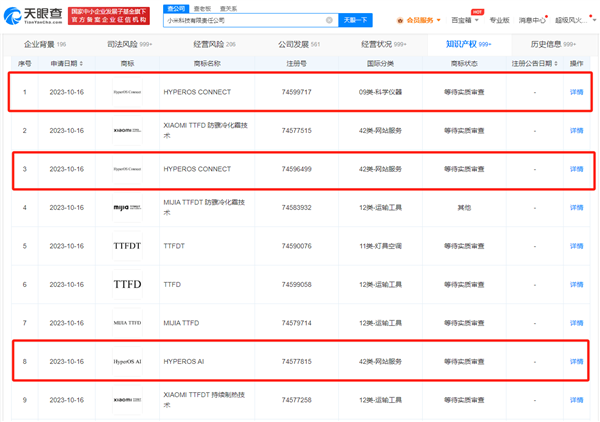Open 详情 for registration 74599717

coord(576,92)
